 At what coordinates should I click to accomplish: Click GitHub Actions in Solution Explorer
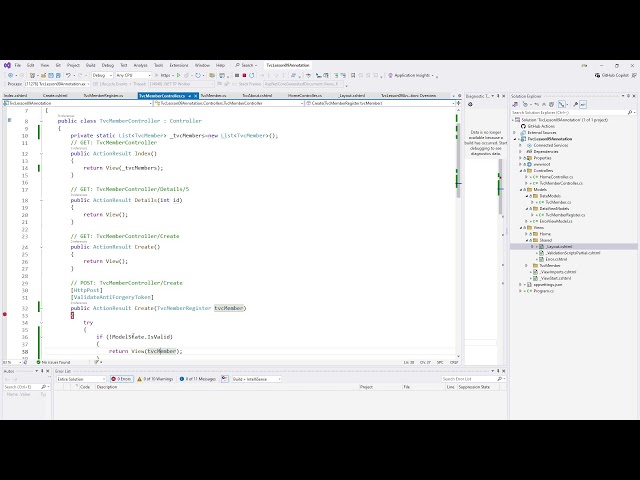(x=541, y=127)
